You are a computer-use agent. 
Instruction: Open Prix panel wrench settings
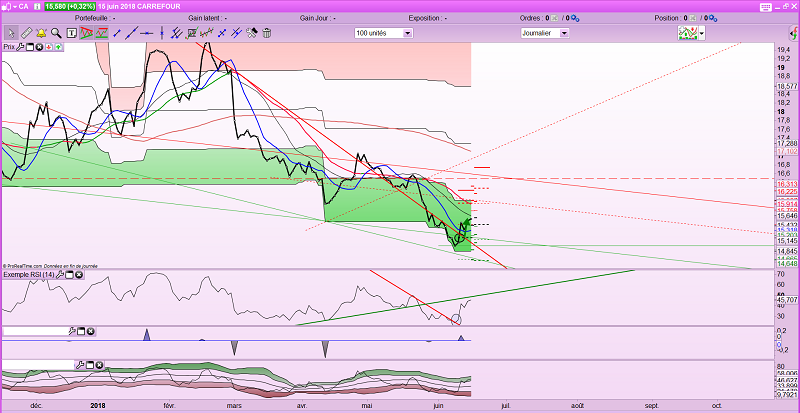[20, 46]
